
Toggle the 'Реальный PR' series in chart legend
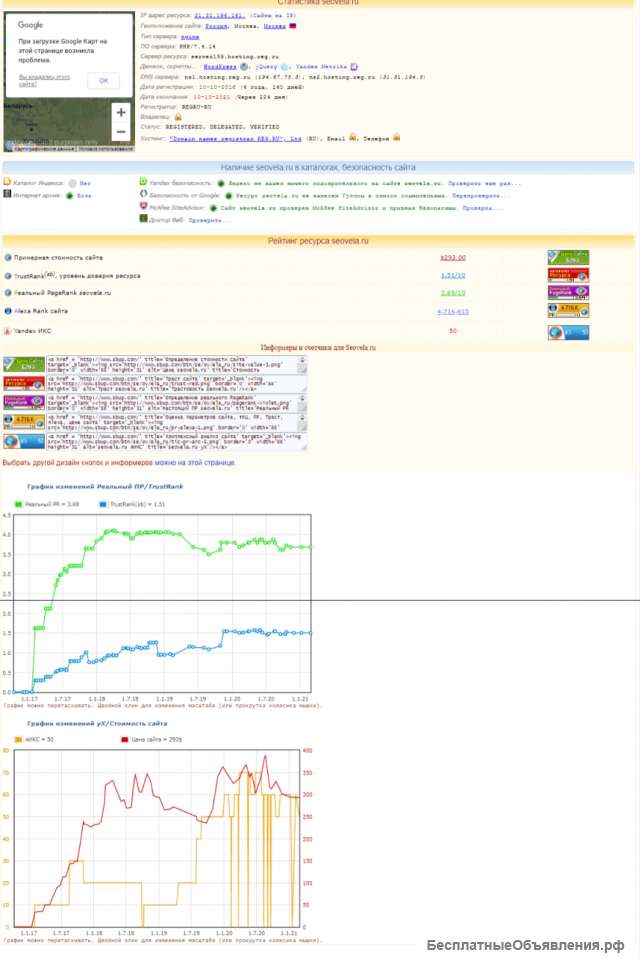50,504
